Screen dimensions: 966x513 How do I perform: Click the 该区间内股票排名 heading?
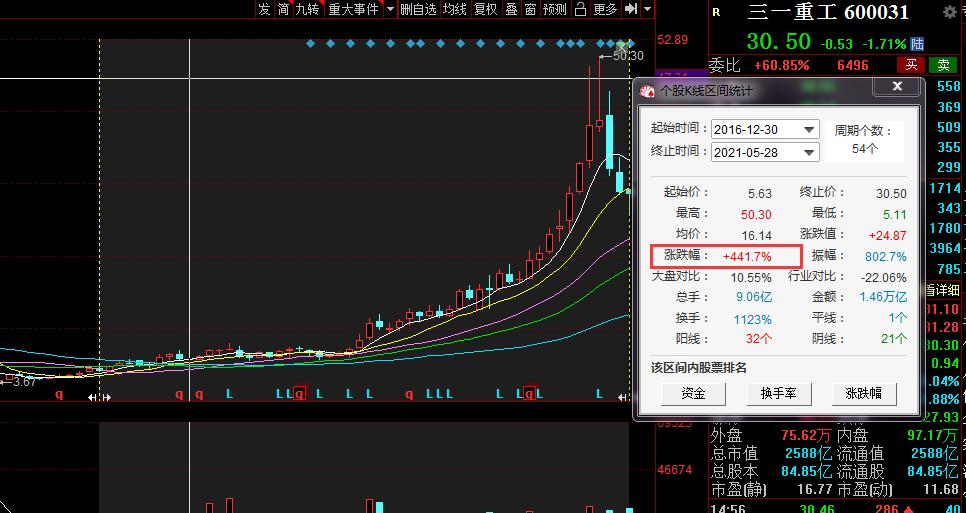tap(699, 368)
